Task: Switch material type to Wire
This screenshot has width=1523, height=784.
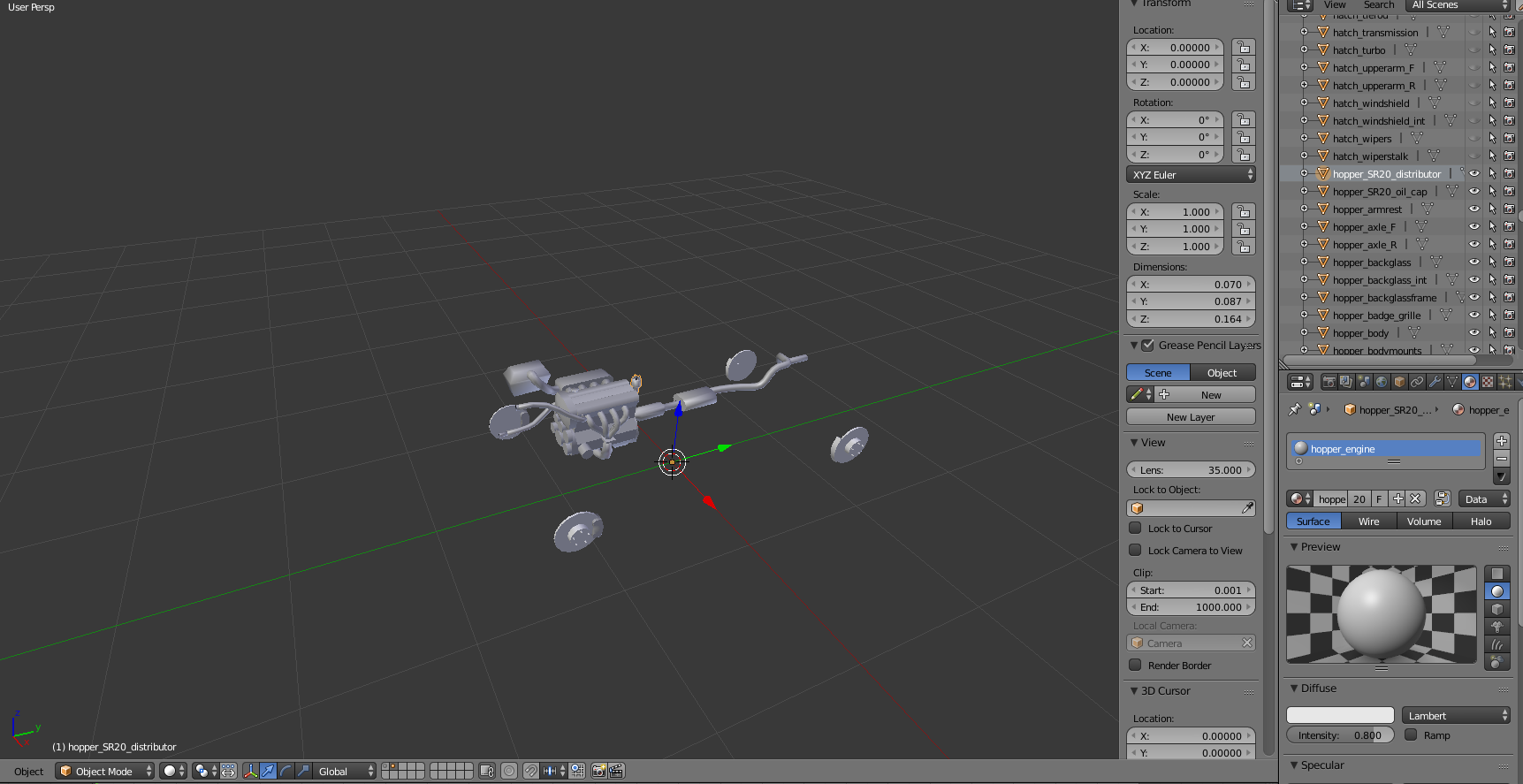Action: point(1369,521)
